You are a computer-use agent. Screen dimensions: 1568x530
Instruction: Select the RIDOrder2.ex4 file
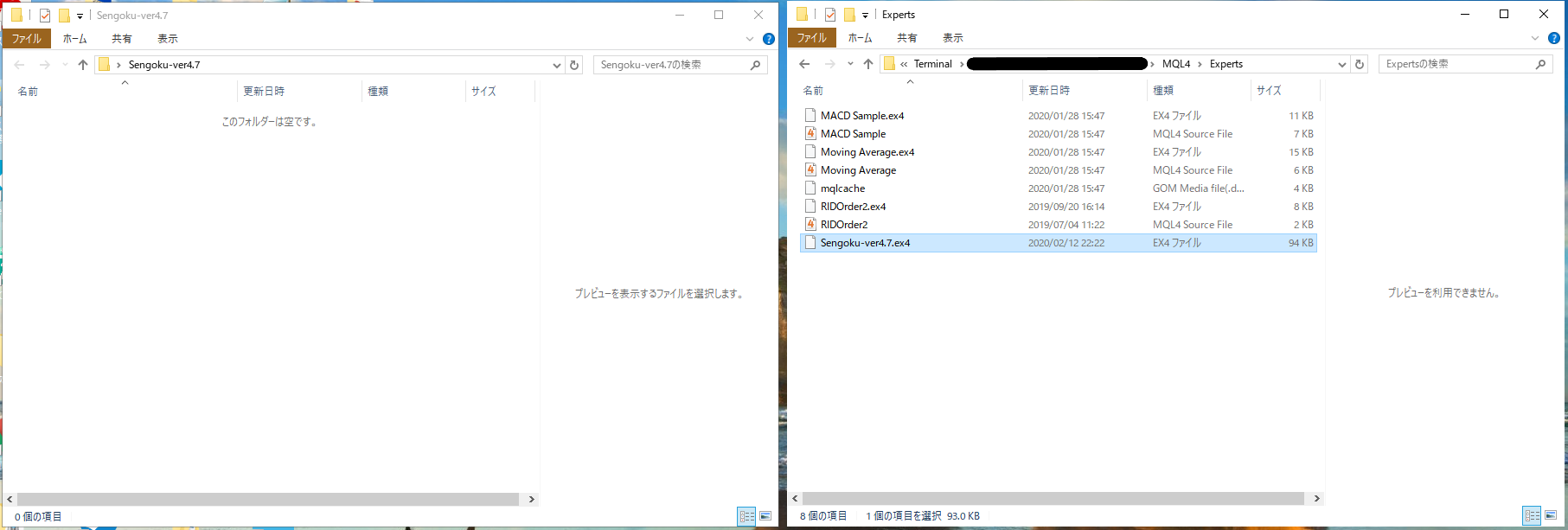(x=853, y=207)
